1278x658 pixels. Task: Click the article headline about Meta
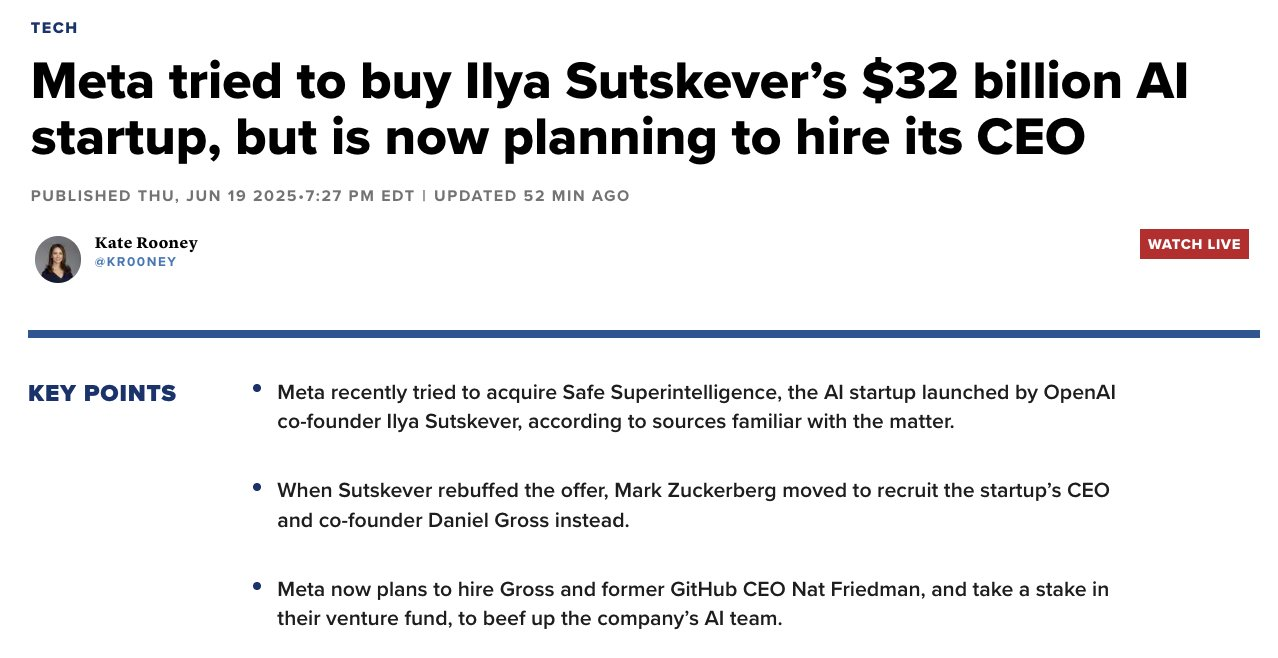610,110
